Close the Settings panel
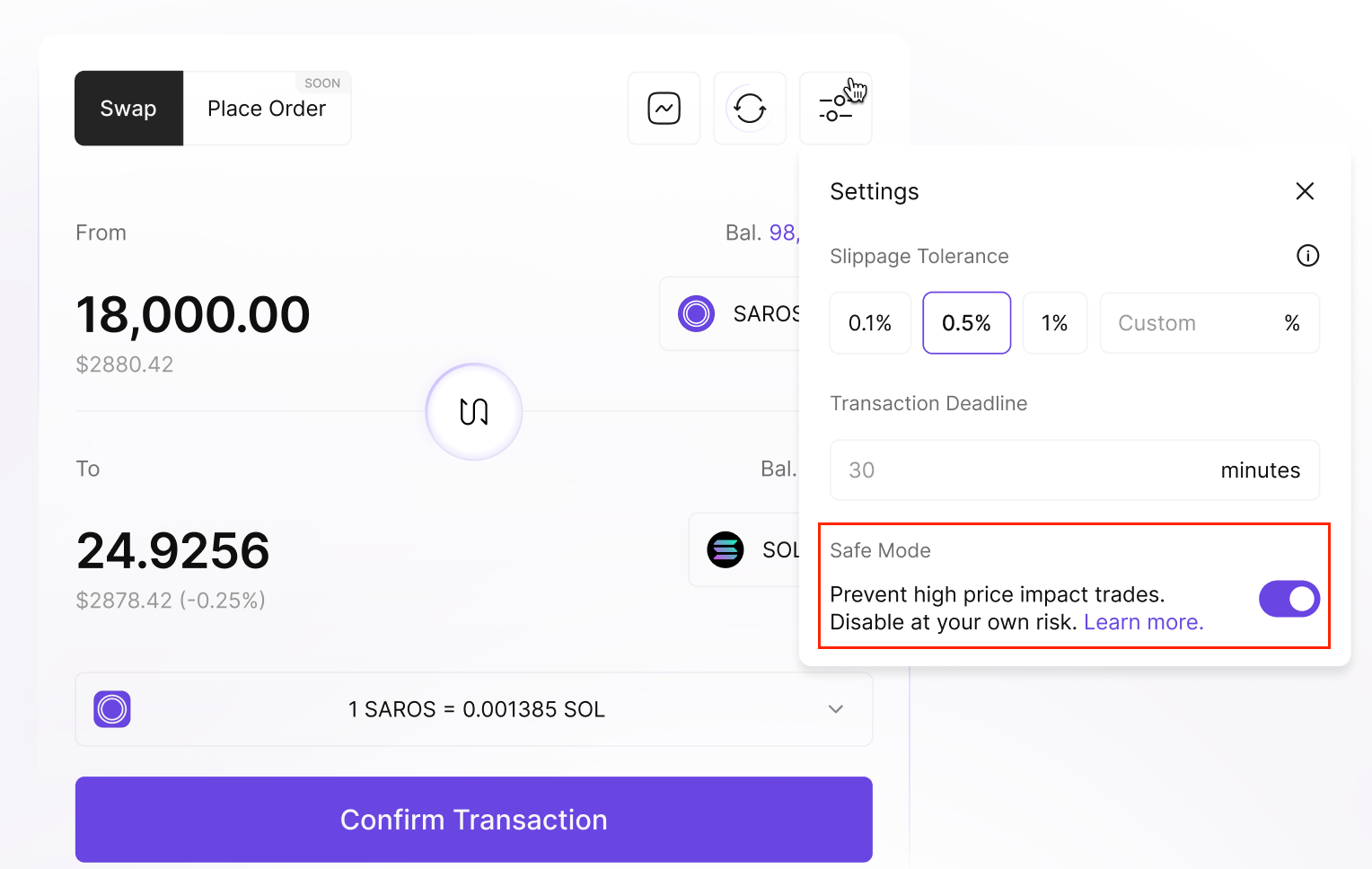This screenshot has width=1372, height=869. tap(1305, 191)
